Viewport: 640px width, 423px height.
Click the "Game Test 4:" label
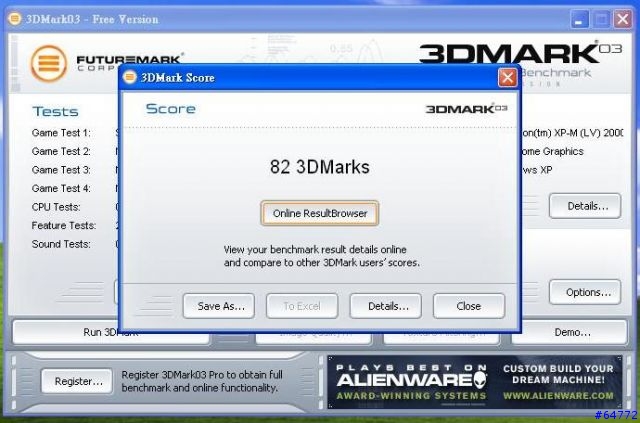(61, 188)
